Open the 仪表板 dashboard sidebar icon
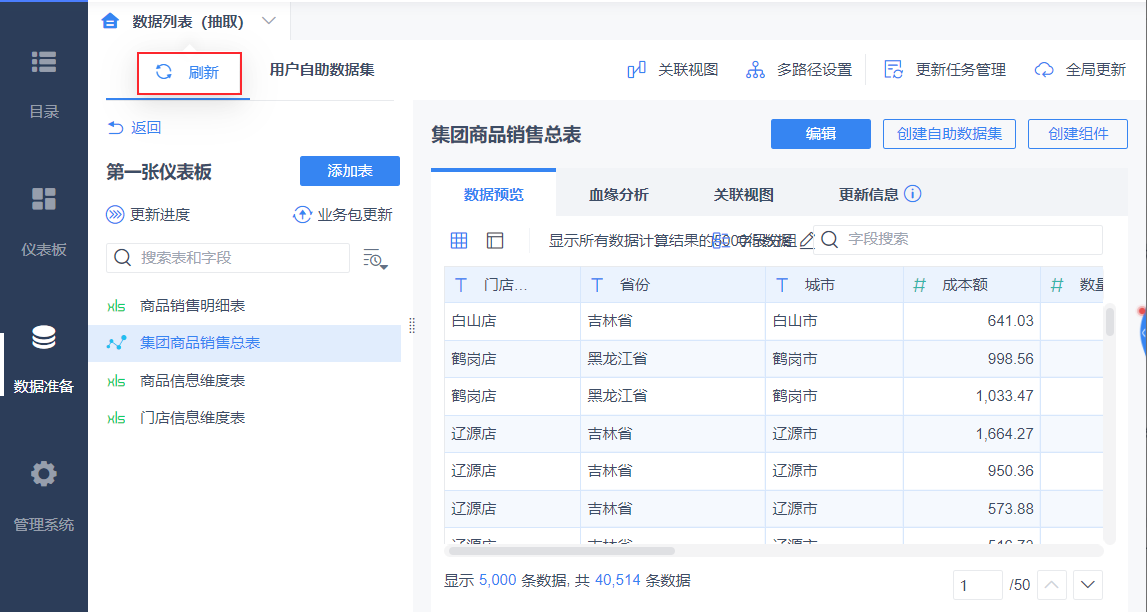Viewport: 1147px width, 612px height. point(44,199)
